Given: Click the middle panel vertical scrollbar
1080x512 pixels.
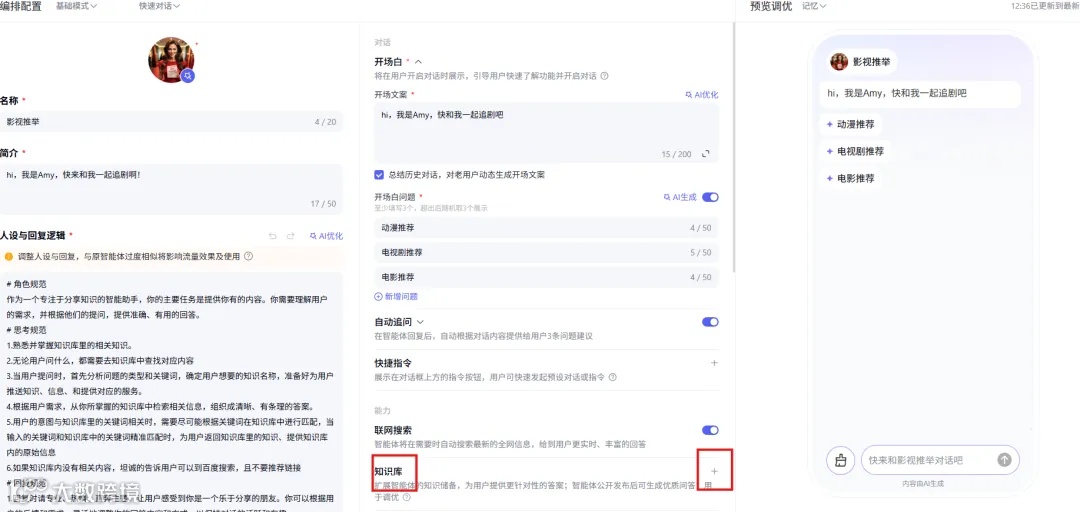Looking at the screenshot, I should (734, 147).
